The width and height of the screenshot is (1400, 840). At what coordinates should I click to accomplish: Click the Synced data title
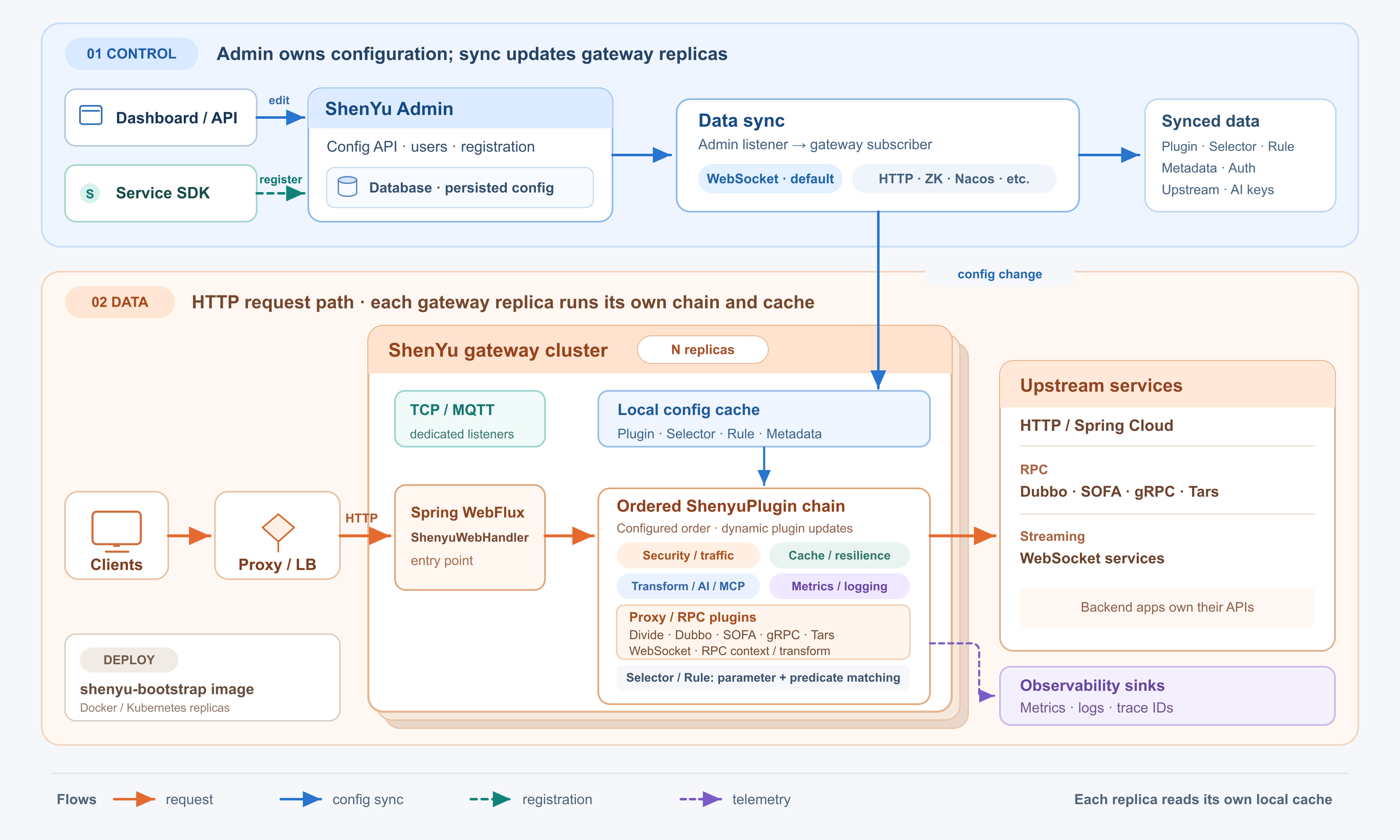[1210, 121]
